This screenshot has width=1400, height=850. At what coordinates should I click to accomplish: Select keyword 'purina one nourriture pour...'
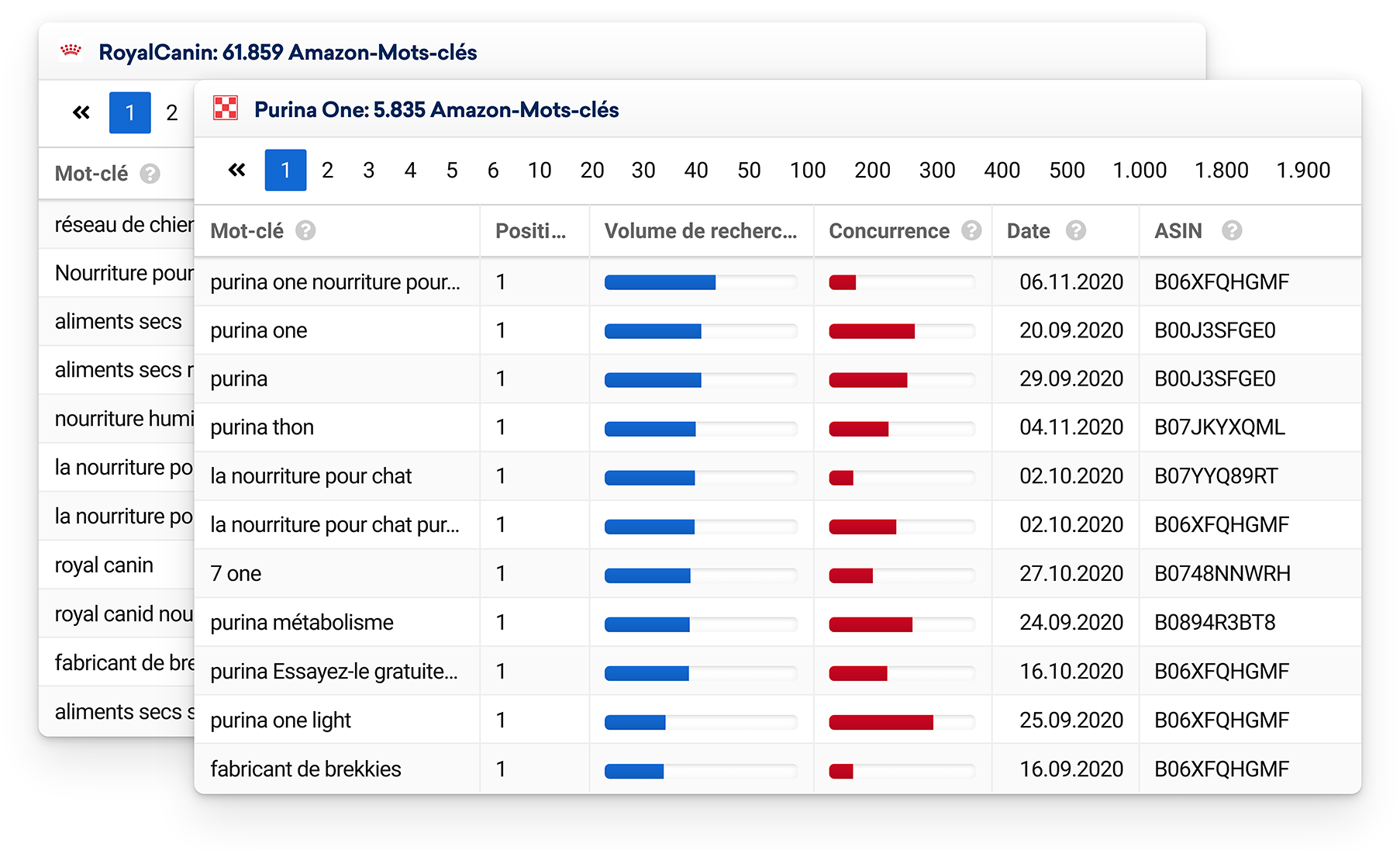coord(335,282)
